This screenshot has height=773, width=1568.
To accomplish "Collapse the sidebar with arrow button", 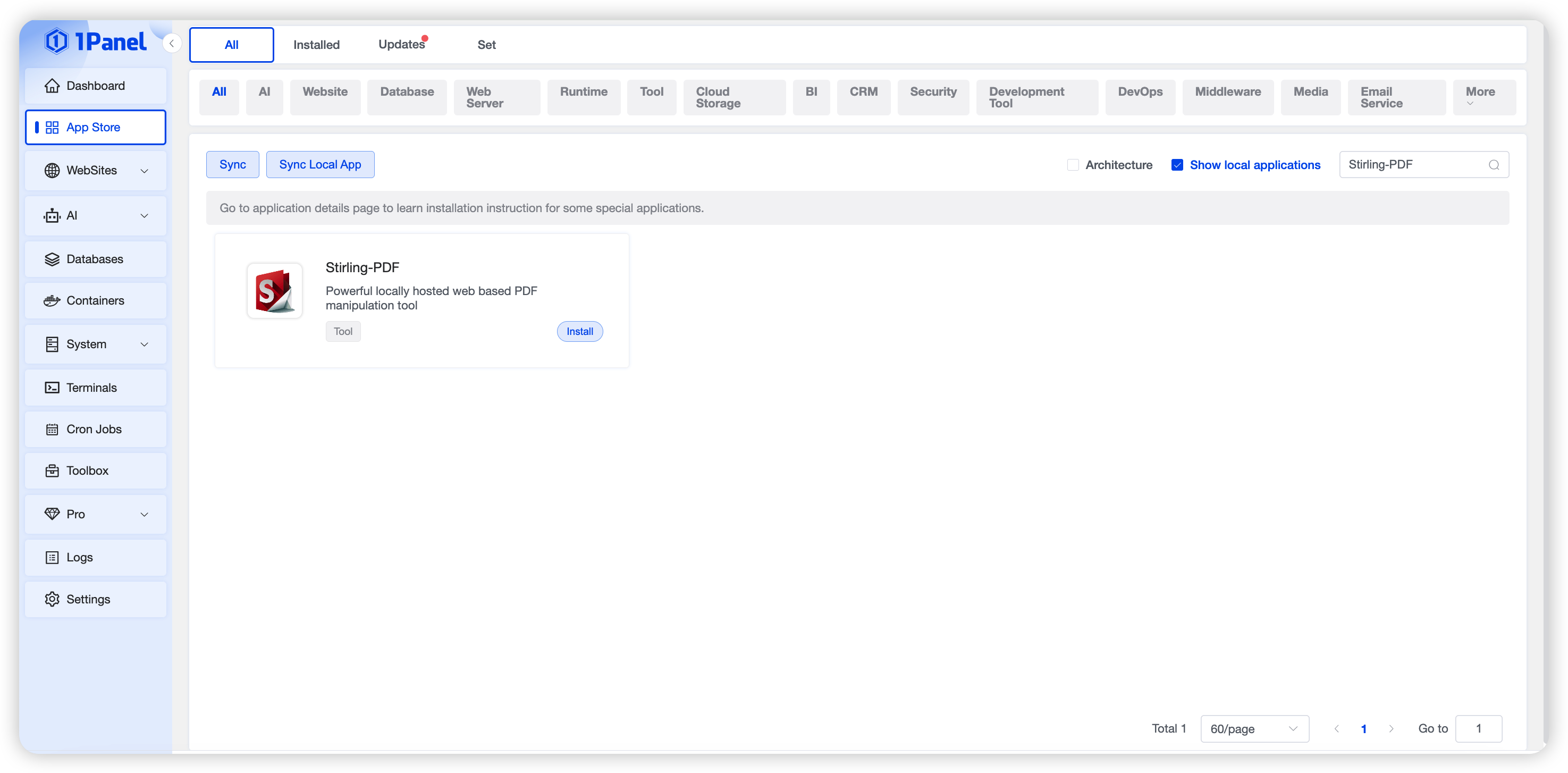I will 172,43.
